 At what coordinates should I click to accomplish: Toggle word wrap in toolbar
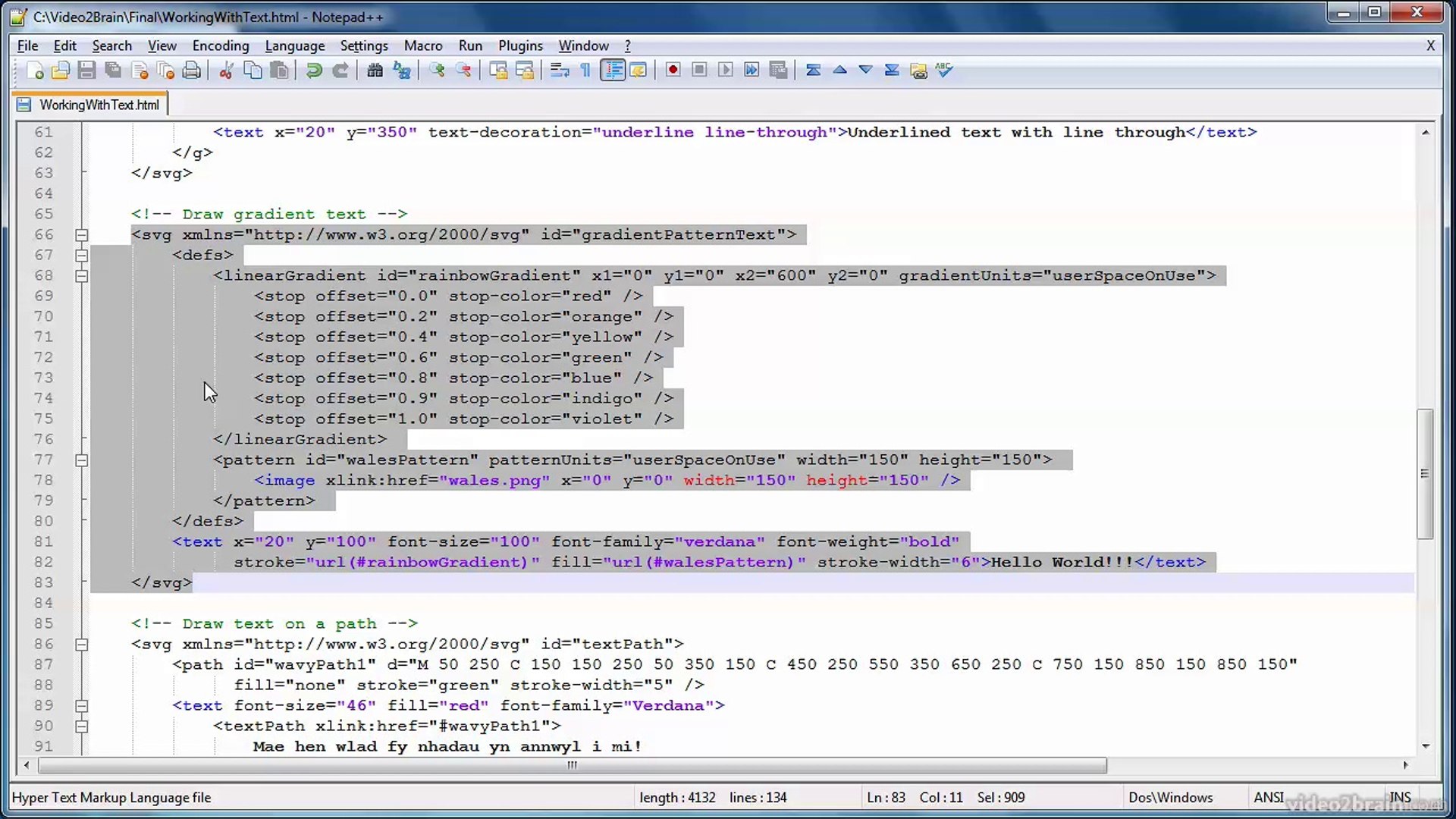(x=560, y=71)
